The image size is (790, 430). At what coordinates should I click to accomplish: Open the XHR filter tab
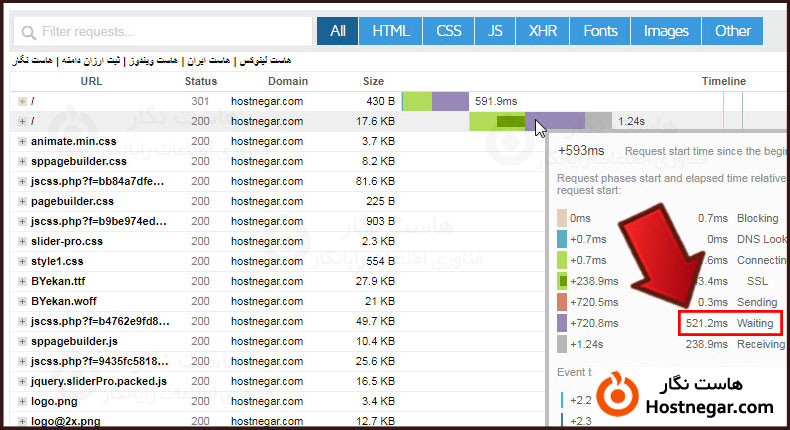542,31
